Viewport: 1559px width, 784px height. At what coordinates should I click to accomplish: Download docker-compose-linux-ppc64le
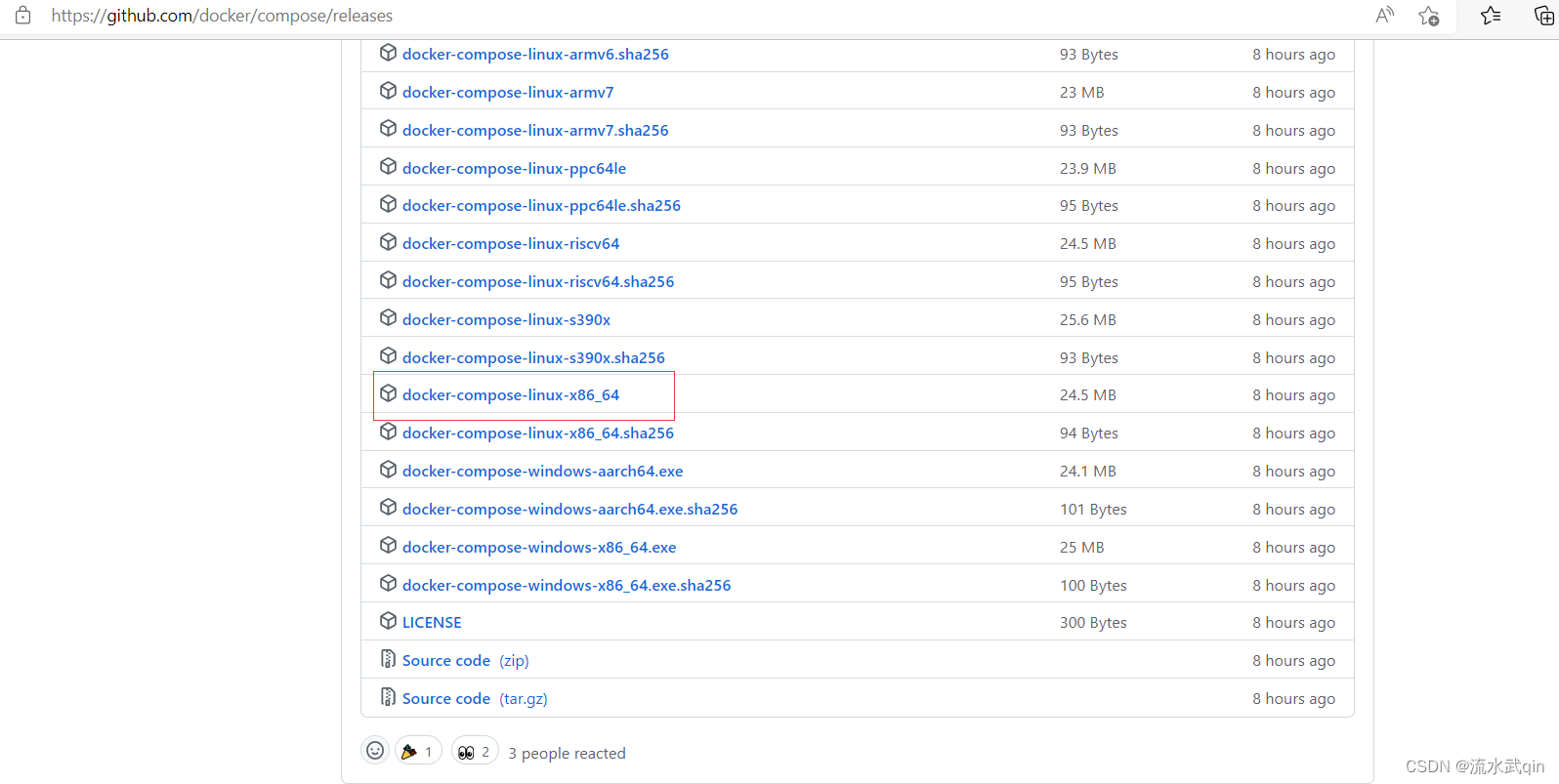pos(514,169)
